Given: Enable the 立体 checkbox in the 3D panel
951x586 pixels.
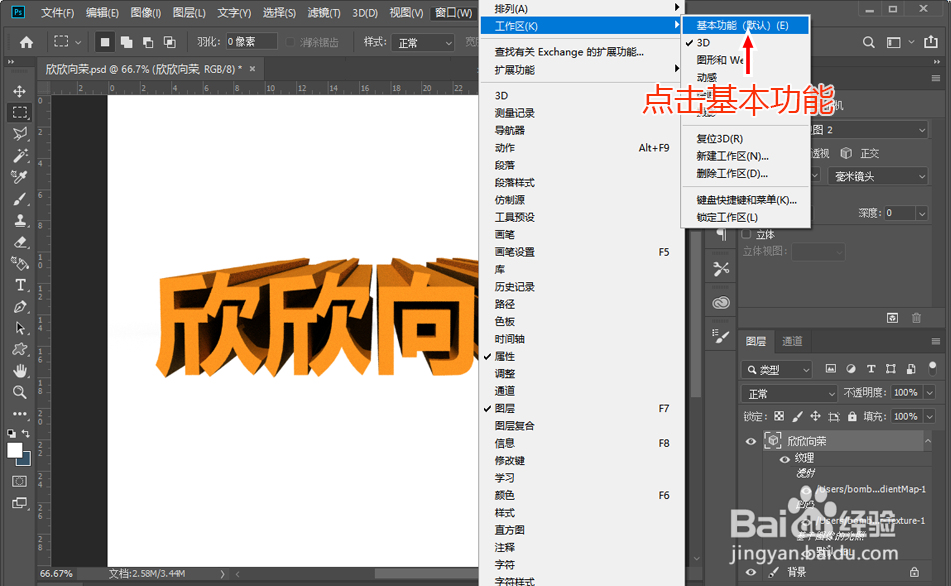Looking at the screenshot, I should (x=744, y=235).
